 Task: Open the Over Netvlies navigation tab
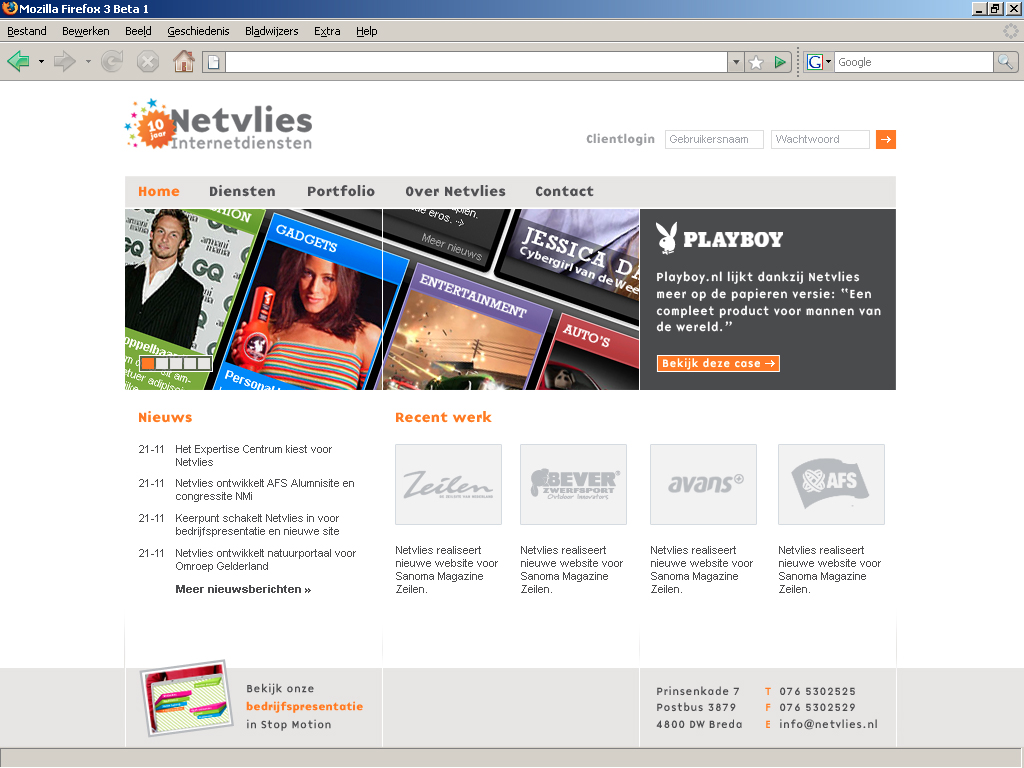(455, 191)
